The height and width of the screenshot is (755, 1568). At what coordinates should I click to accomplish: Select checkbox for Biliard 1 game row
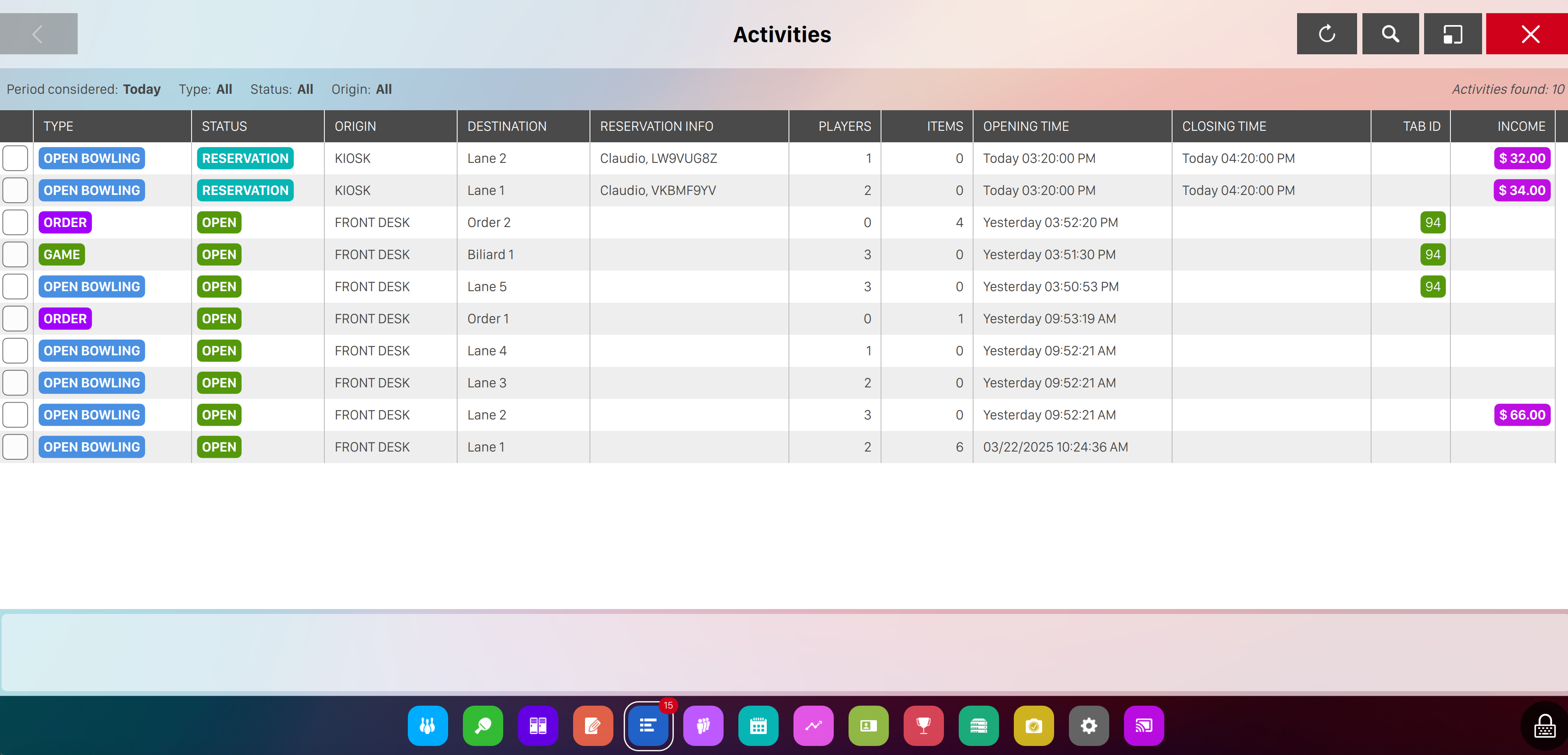coord(15,255)
